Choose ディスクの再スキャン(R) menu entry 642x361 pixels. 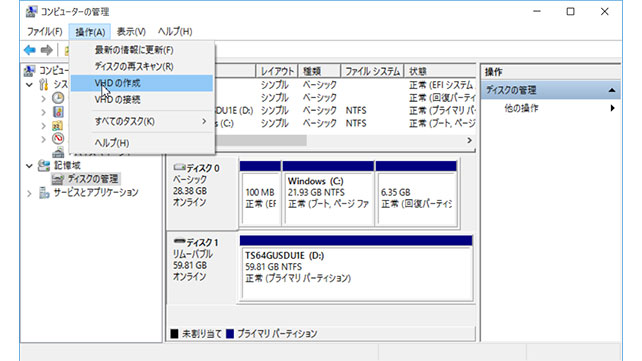point(142,66)
